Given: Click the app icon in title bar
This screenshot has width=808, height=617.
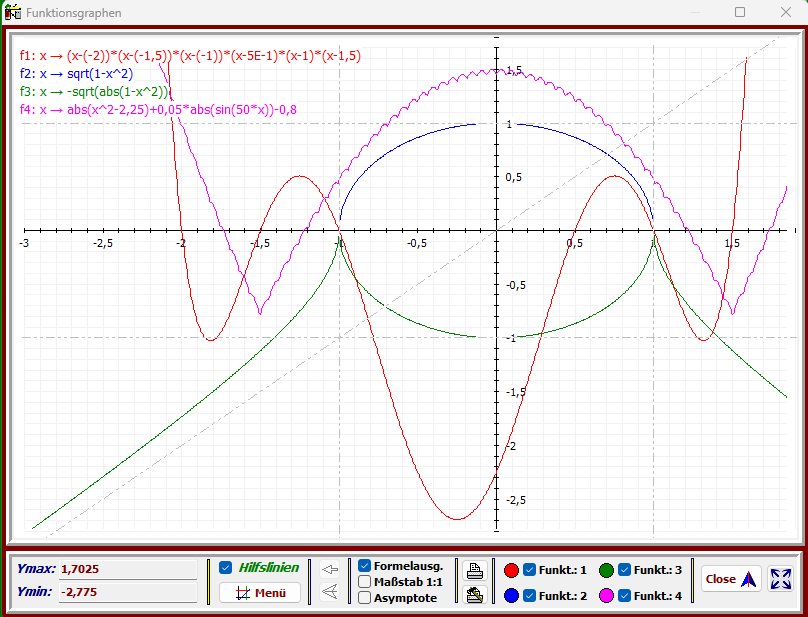Looking at the screenshot, I should coord(13,13).
